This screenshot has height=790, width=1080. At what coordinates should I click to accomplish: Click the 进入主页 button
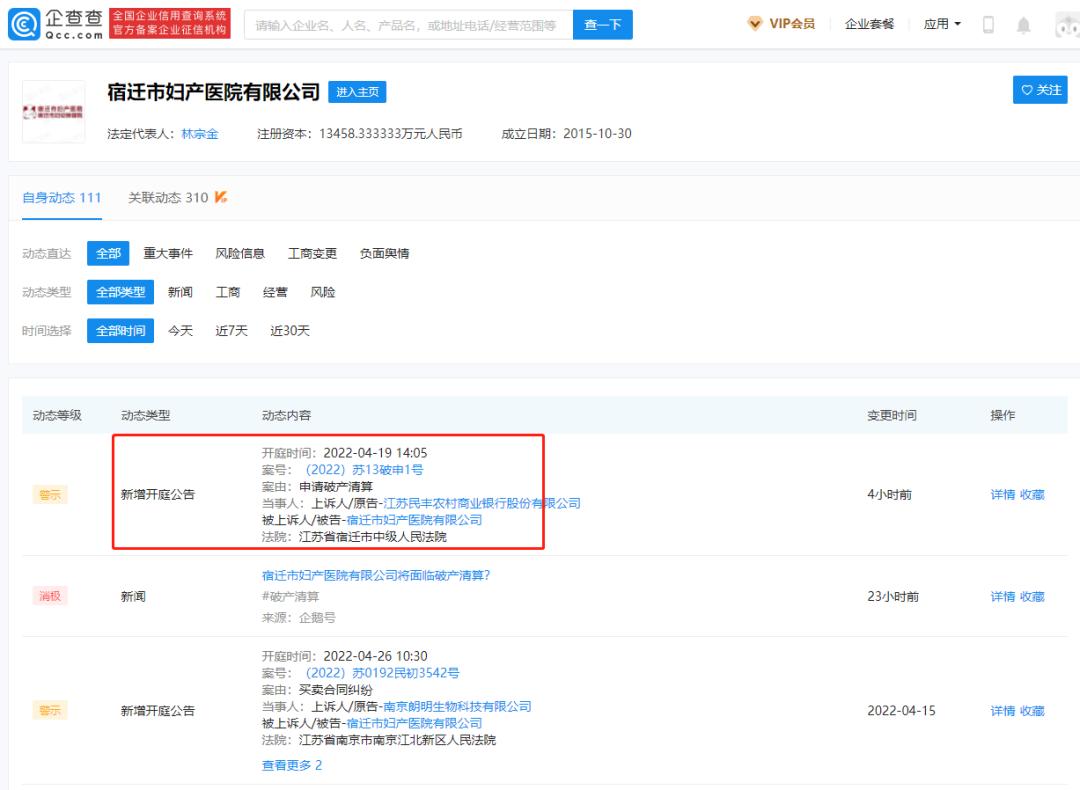tap(357, 91)
